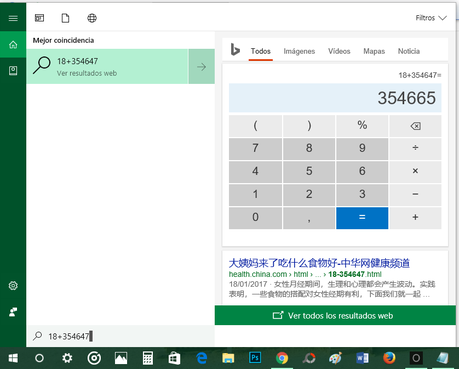The width and height of the screenshot is (459, 369).
Task: Click the plus key on calculator
Action: pos(415,218)
